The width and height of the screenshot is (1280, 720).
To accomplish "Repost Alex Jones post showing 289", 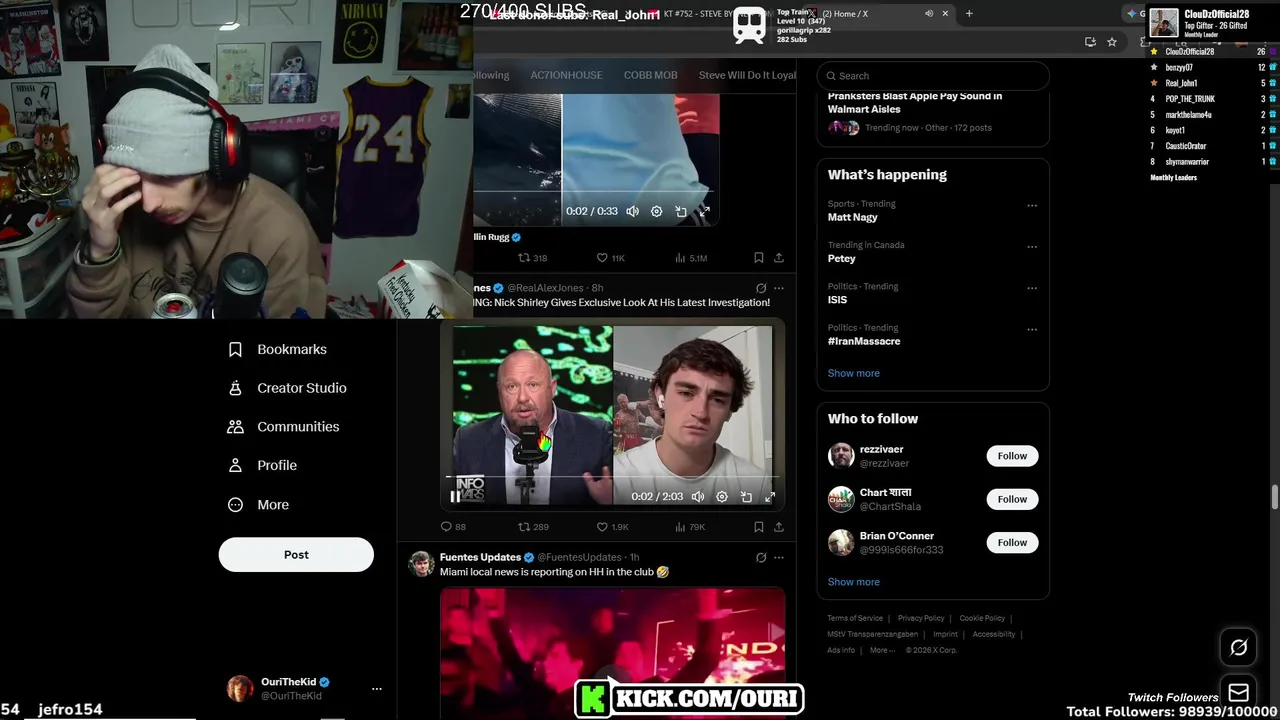I will [x=533, y=527].
